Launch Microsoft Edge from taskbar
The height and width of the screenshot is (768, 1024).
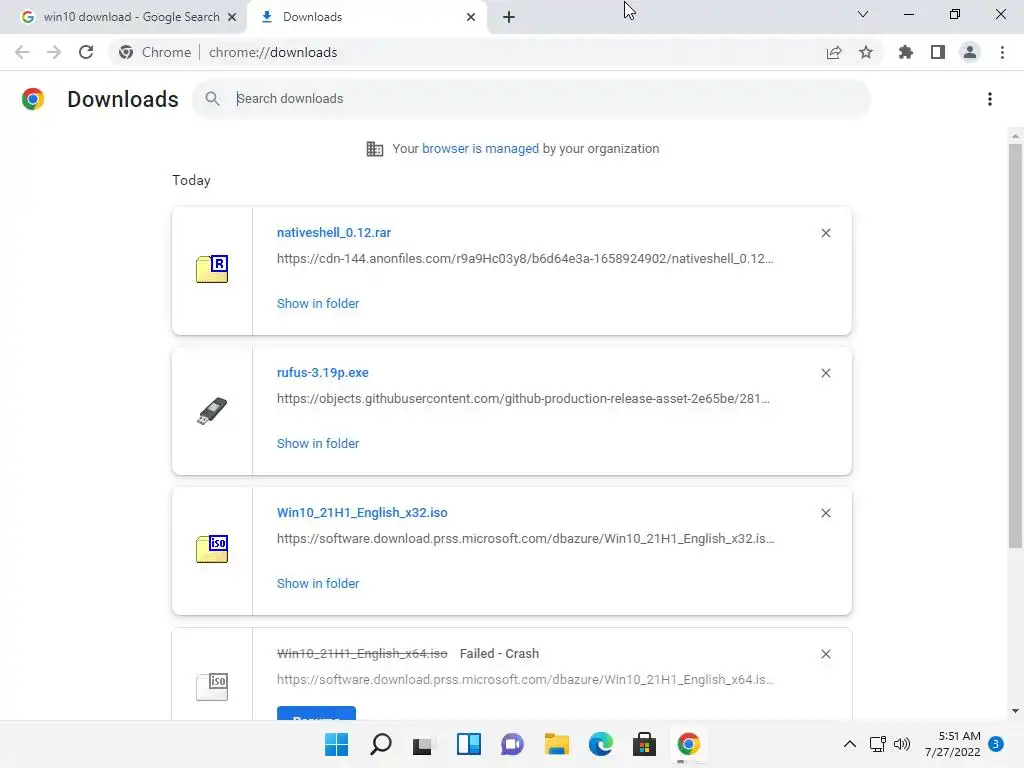click(601, 744)
